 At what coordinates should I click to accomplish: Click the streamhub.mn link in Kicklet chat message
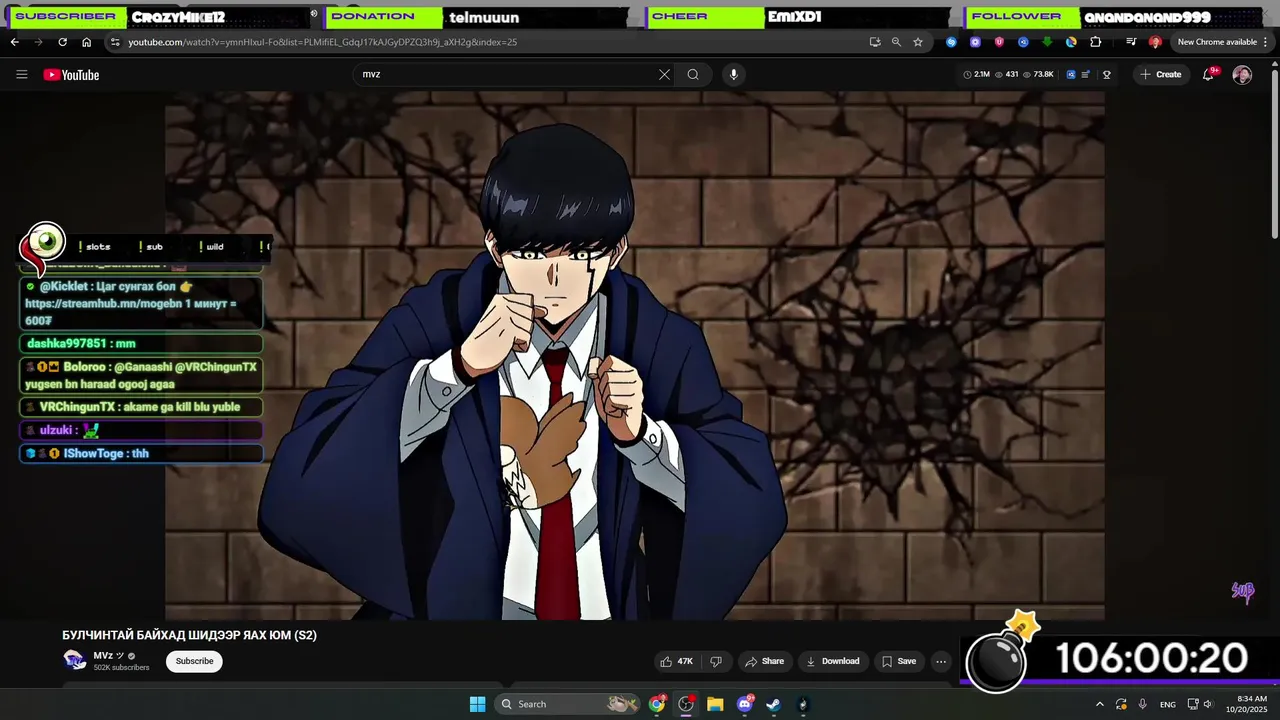(x=104, y=303)
